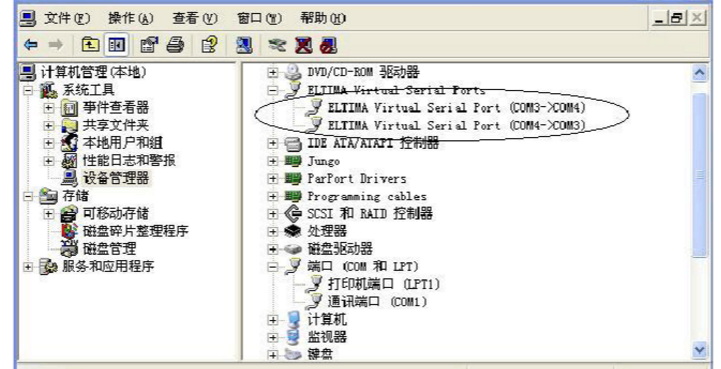Select 磁盘管理 in the tree

pos(109,249)
